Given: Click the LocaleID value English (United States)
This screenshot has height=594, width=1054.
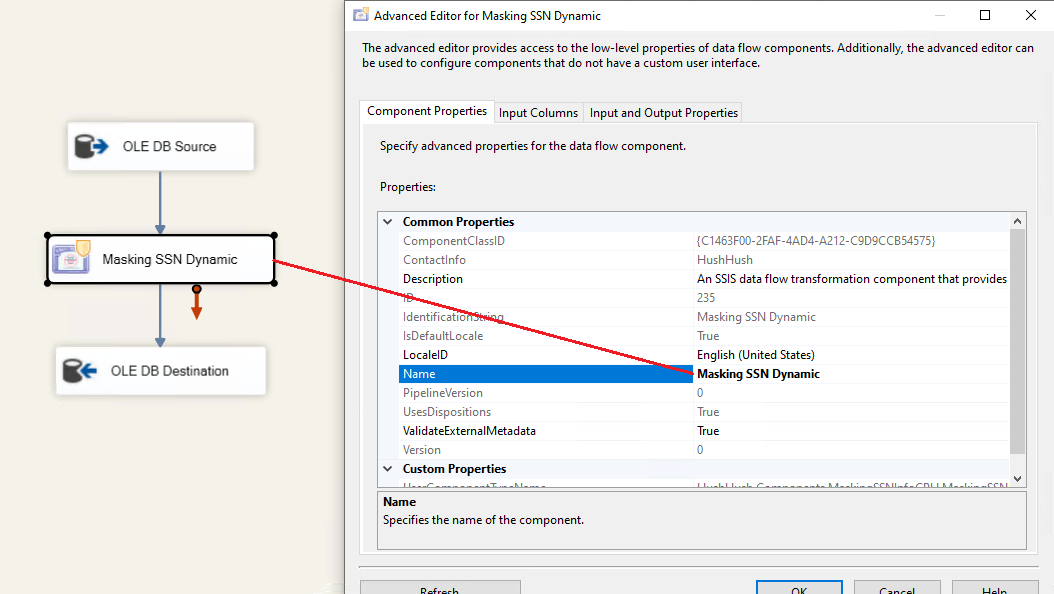Looking at the screenshot, I should [x=756, y=355].
